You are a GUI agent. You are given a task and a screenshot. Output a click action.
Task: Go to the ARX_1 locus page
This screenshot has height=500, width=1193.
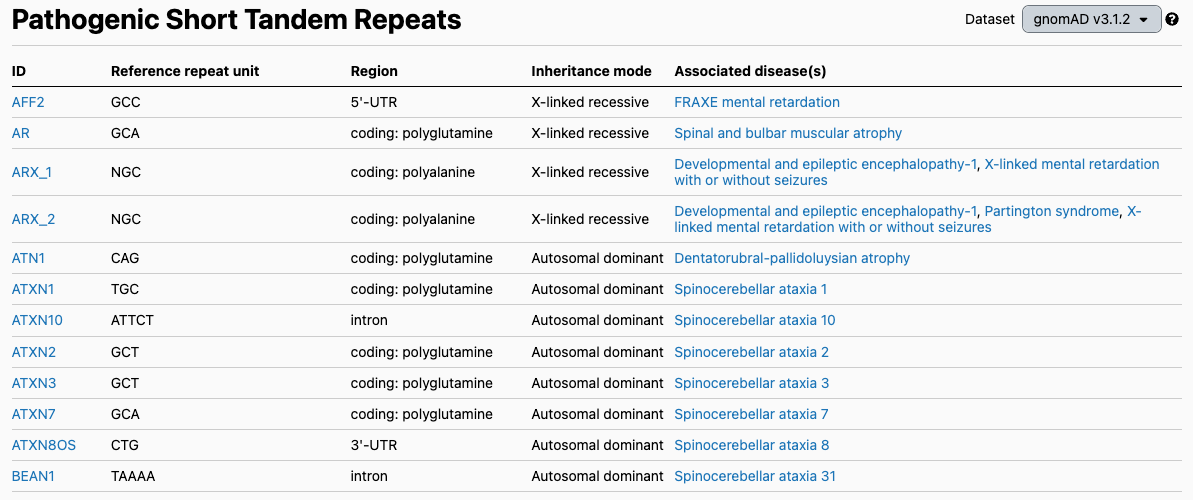(x=32, y=172)
